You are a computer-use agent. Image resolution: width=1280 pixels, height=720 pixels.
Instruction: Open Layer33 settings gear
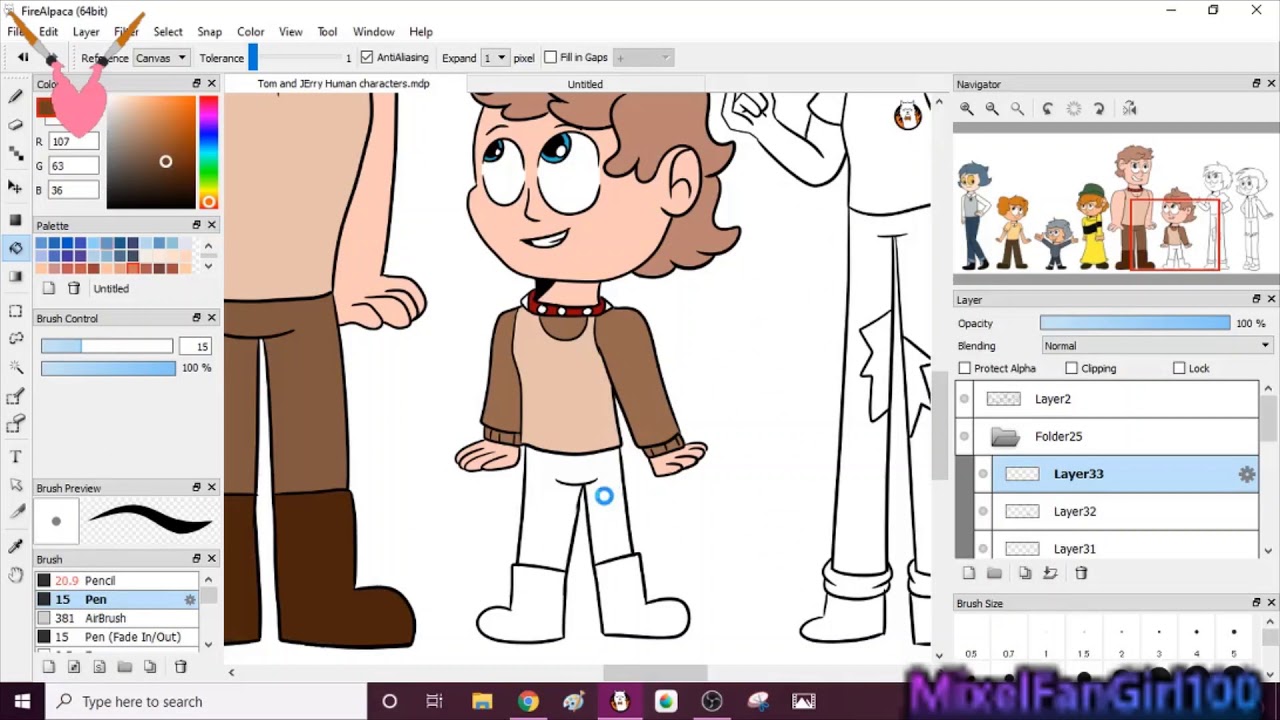click(x=1247, y=475)
